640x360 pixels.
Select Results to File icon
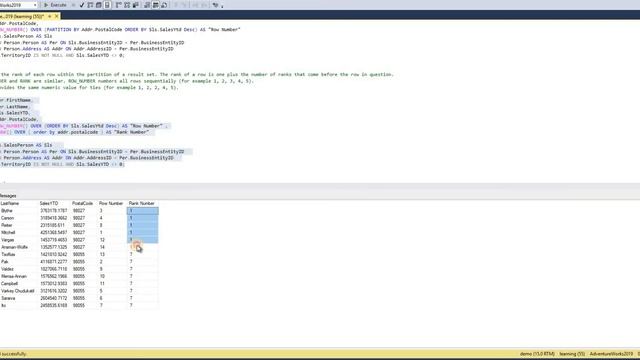(x=164, y=5)
